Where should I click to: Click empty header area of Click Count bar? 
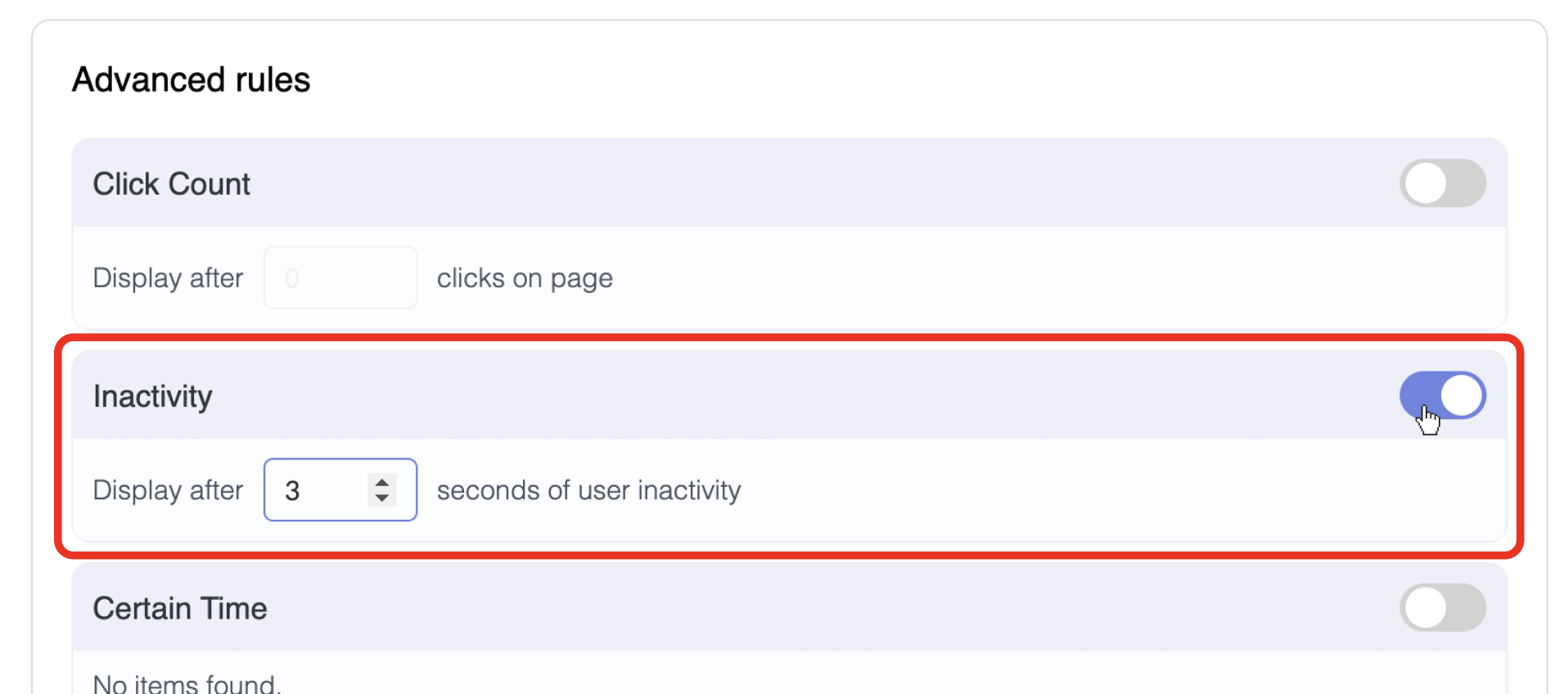[818, 184]
